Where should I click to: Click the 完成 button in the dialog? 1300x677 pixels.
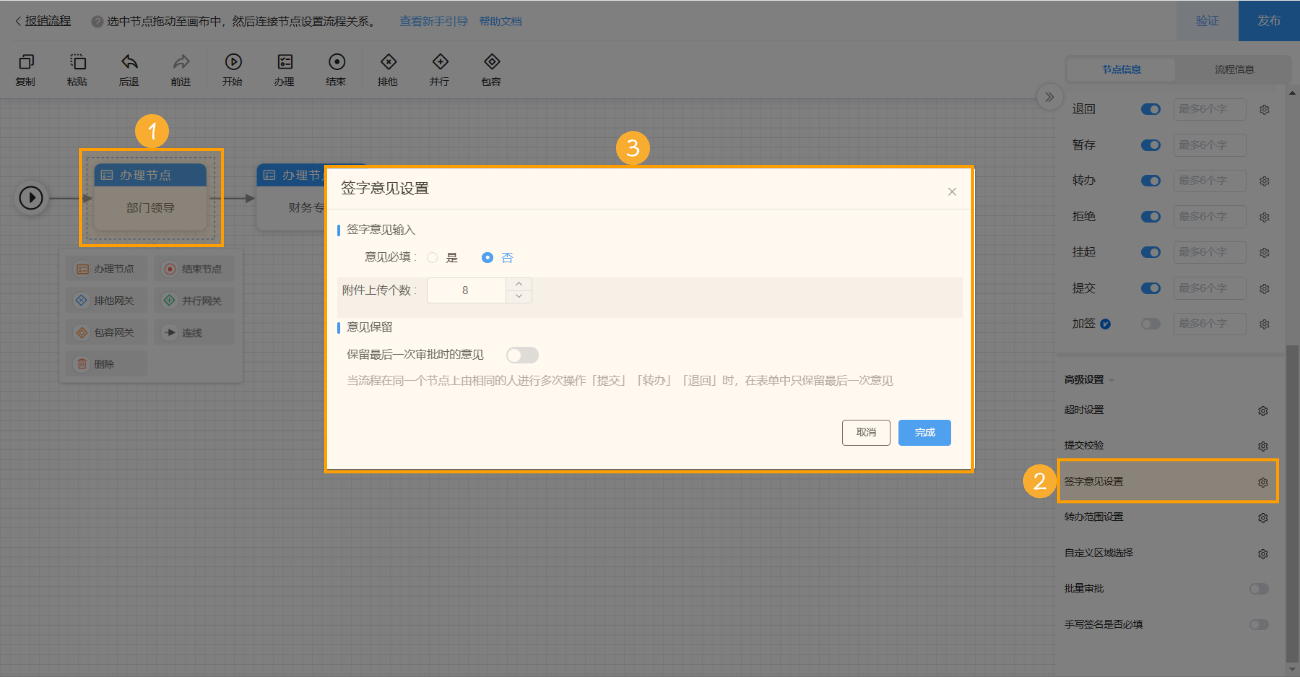pyautogui.click(x=924, y=432)
